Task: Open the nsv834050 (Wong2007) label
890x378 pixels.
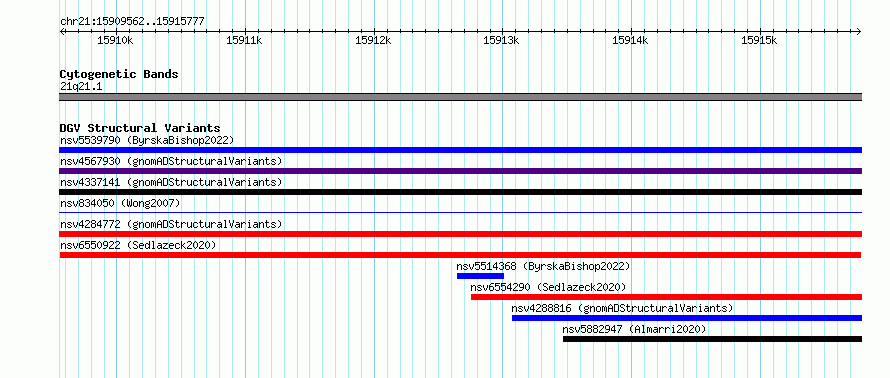Action: pyautogui.click(x=120, y=203)
